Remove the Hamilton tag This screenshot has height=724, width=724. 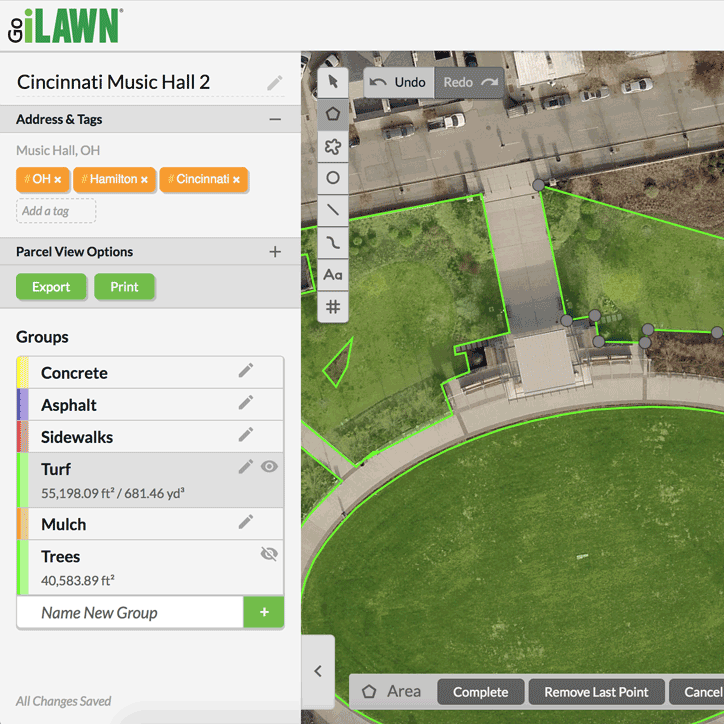click(x=145, y=180)
